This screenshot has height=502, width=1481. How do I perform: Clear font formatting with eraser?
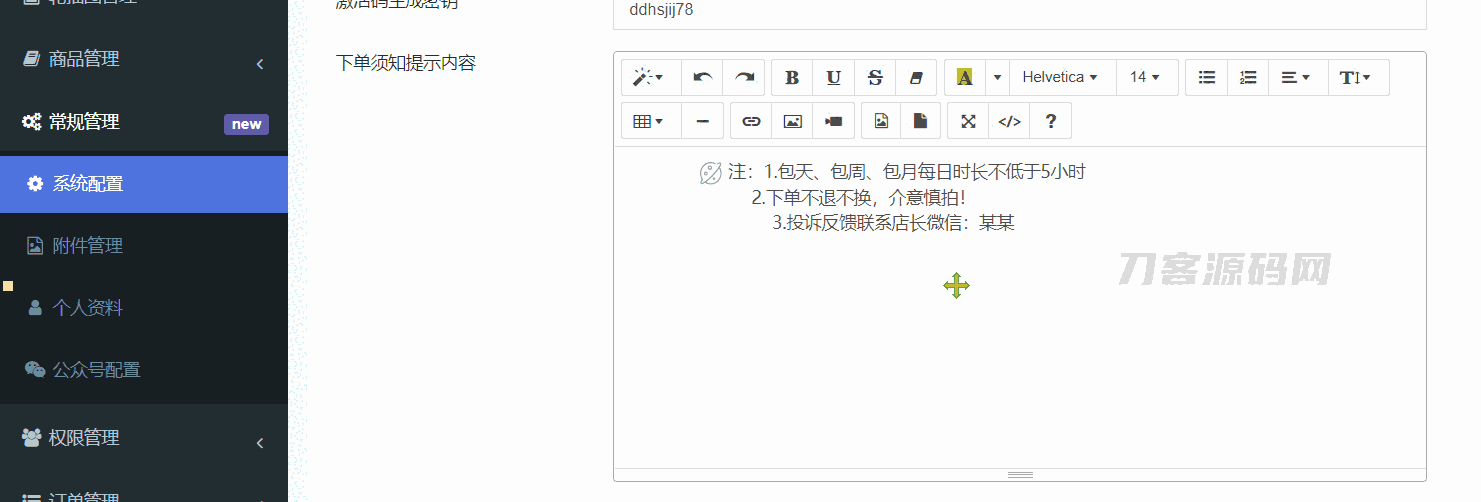coord(916,77)
